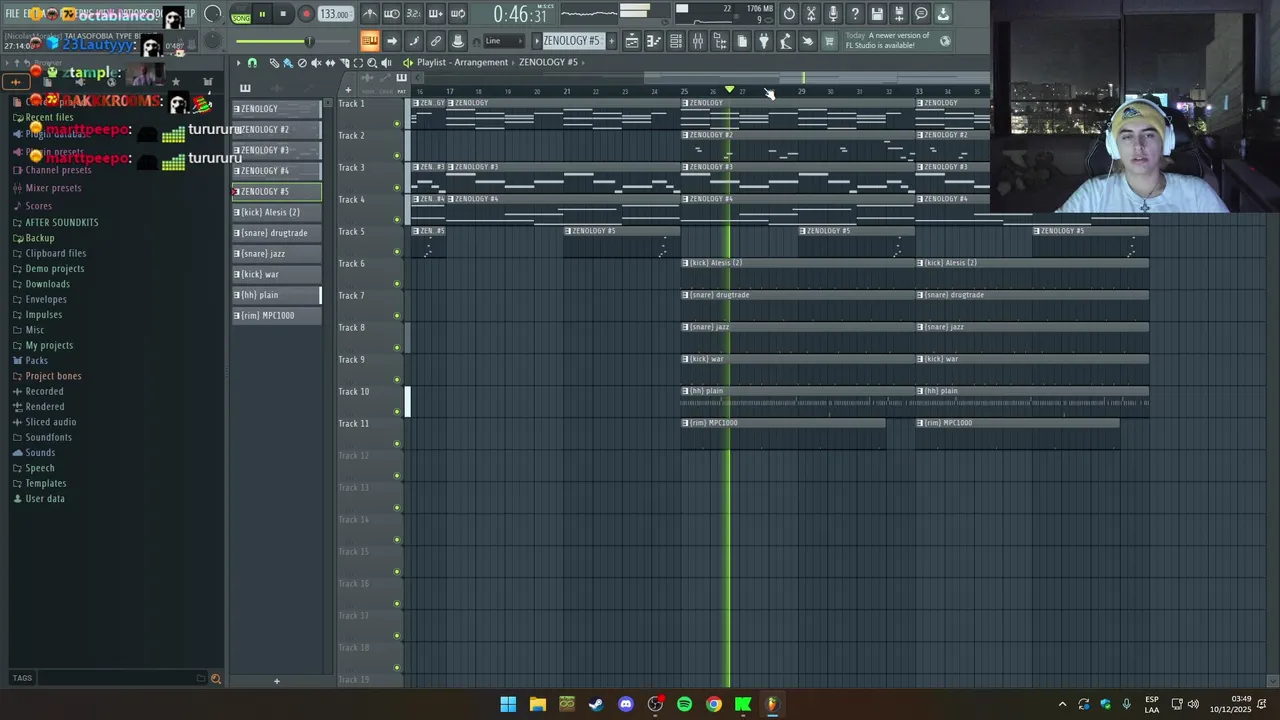1280x720 pixels.
Task: Open the Playlist view
Action: click(x=632, y=41)
